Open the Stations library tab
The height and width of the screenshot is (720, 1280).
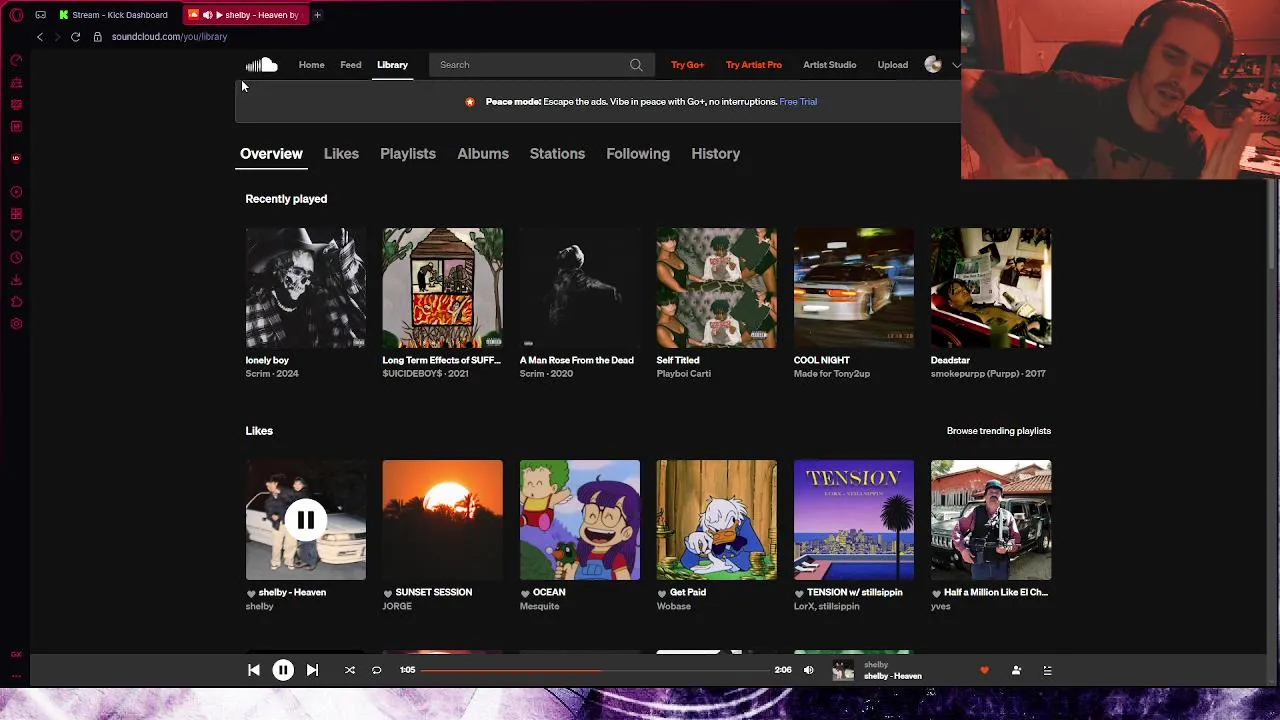tap(557, 154)
